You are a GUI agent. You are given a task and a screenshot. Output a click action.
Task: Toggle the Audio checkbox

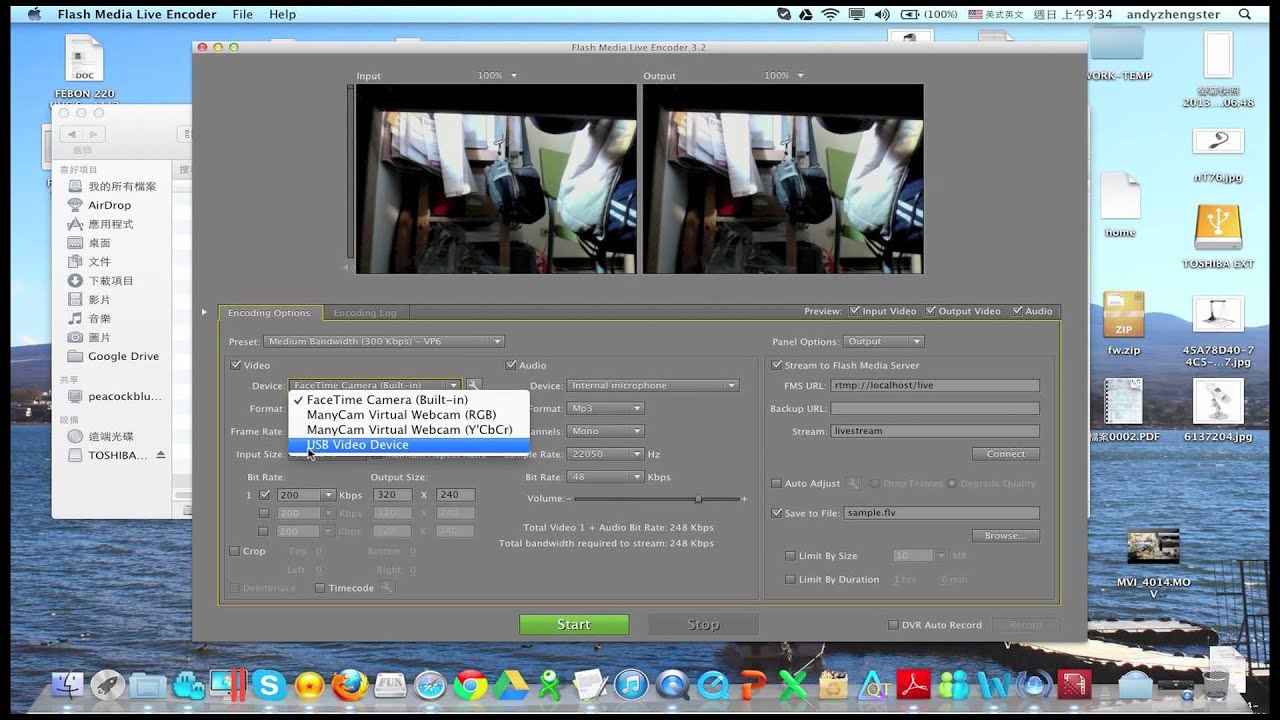511,365
